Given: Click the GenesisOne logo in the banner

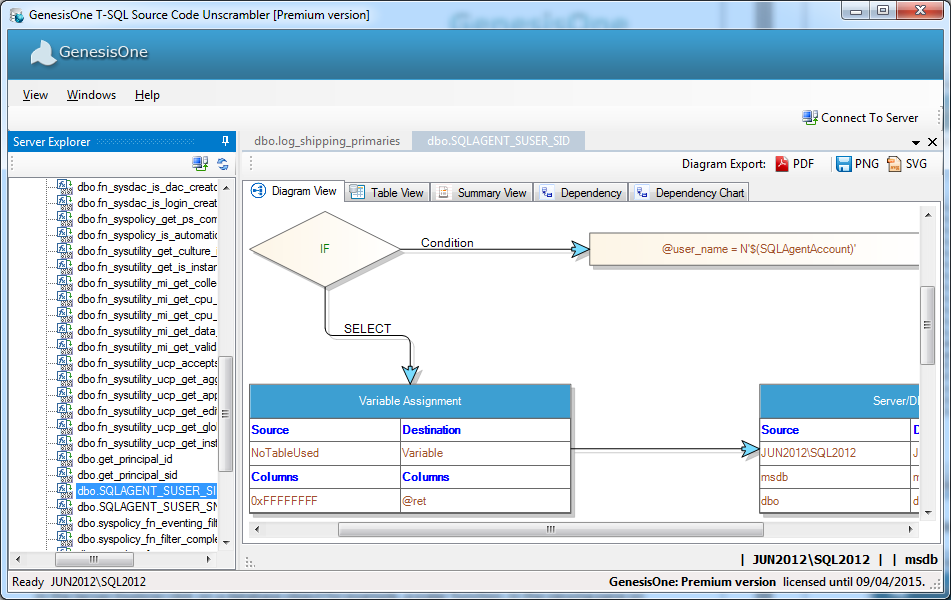Looking at the screenshot, I should (x=89, y=52).
